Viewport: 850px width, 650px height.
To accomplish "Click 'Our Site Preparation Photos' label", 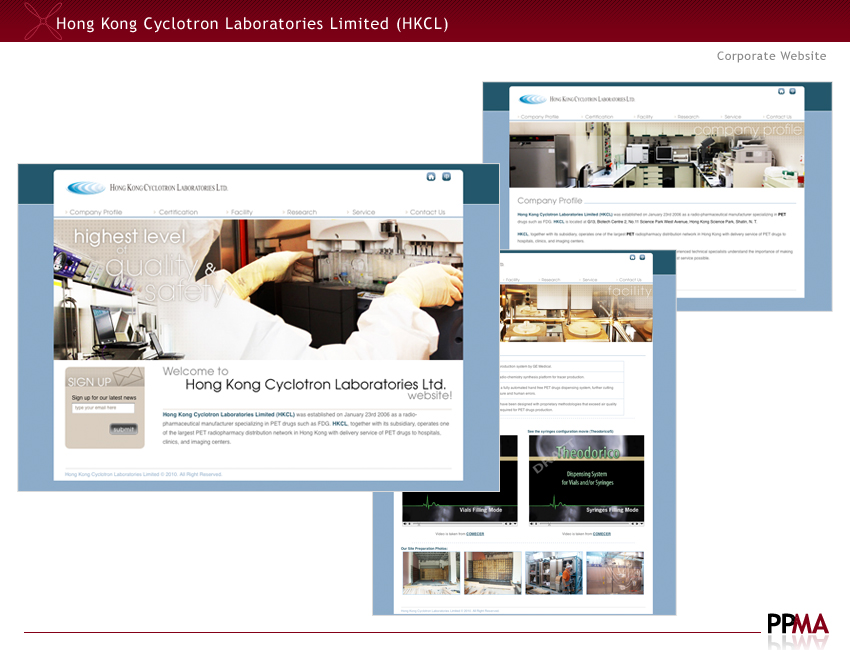I will coord(424,548).
